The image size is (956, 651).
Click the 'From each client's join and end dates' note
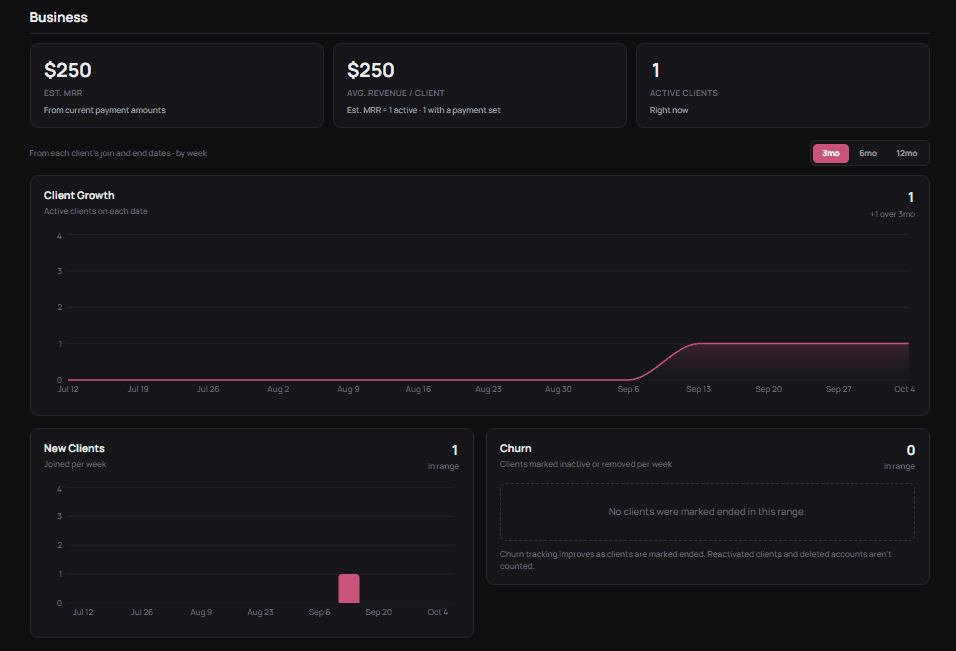coord(118,153)
